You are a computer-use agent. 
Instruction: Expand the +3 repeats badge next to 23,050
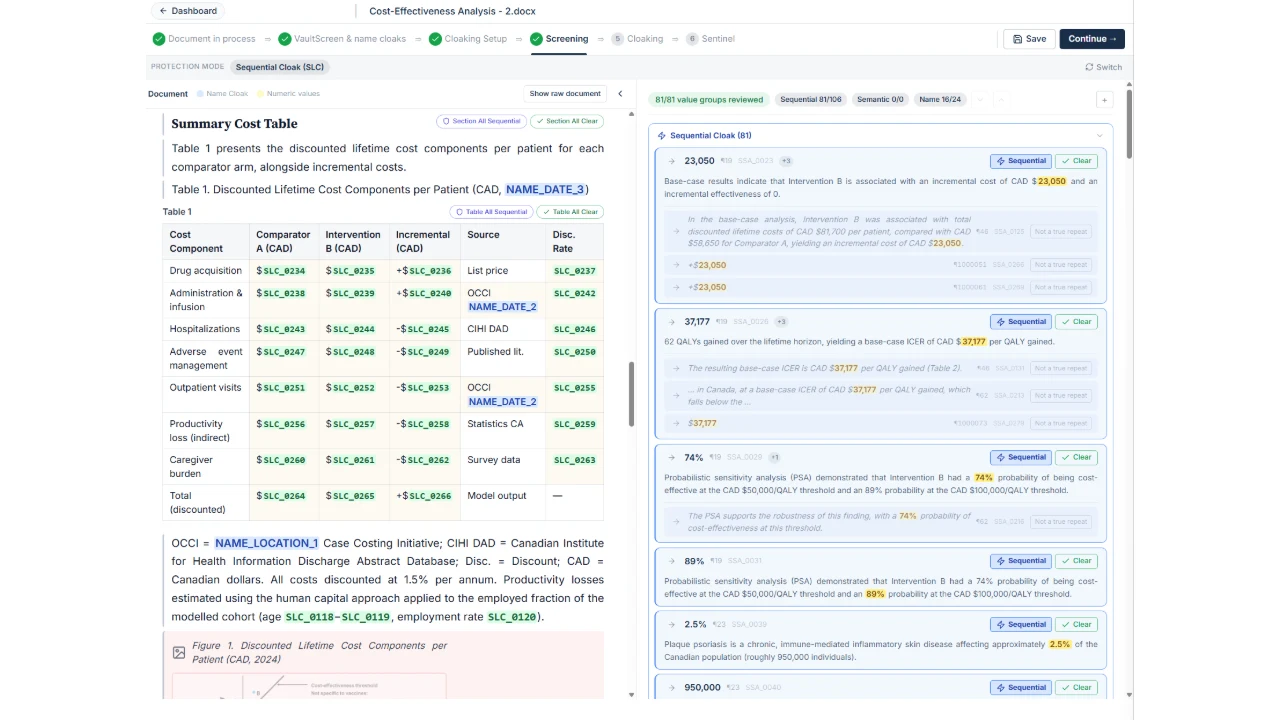pyautogui.click(x=786, y=161)
